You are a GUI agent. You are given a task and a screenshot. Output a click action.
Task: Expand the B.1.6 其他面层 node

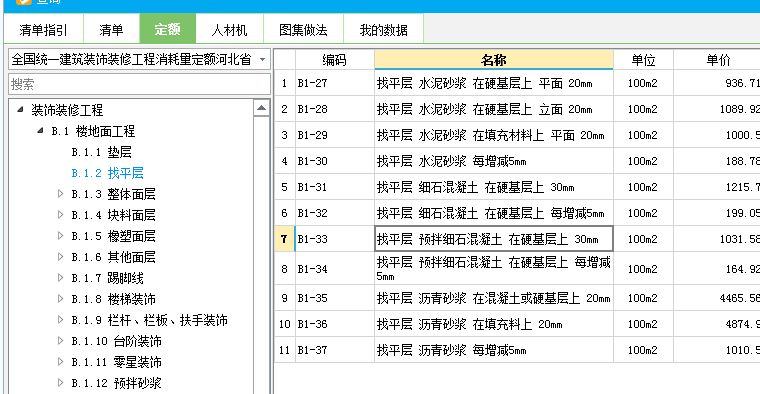(61, 256)
